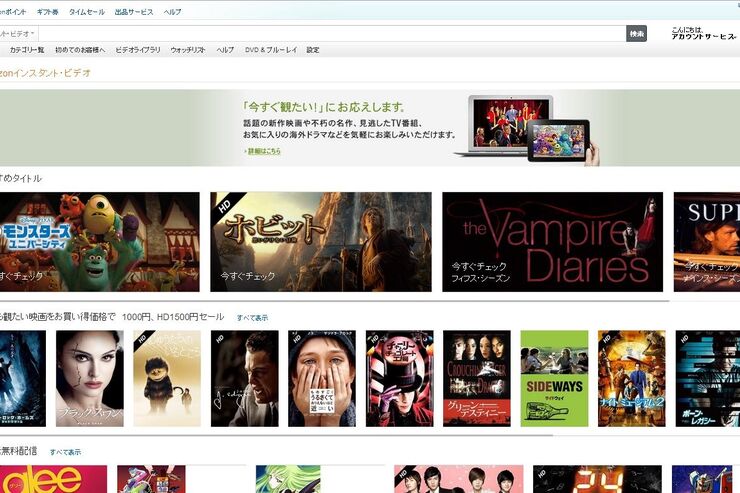Open the green-haired anime thumbnail
The image size is (740, 493).
288,479
